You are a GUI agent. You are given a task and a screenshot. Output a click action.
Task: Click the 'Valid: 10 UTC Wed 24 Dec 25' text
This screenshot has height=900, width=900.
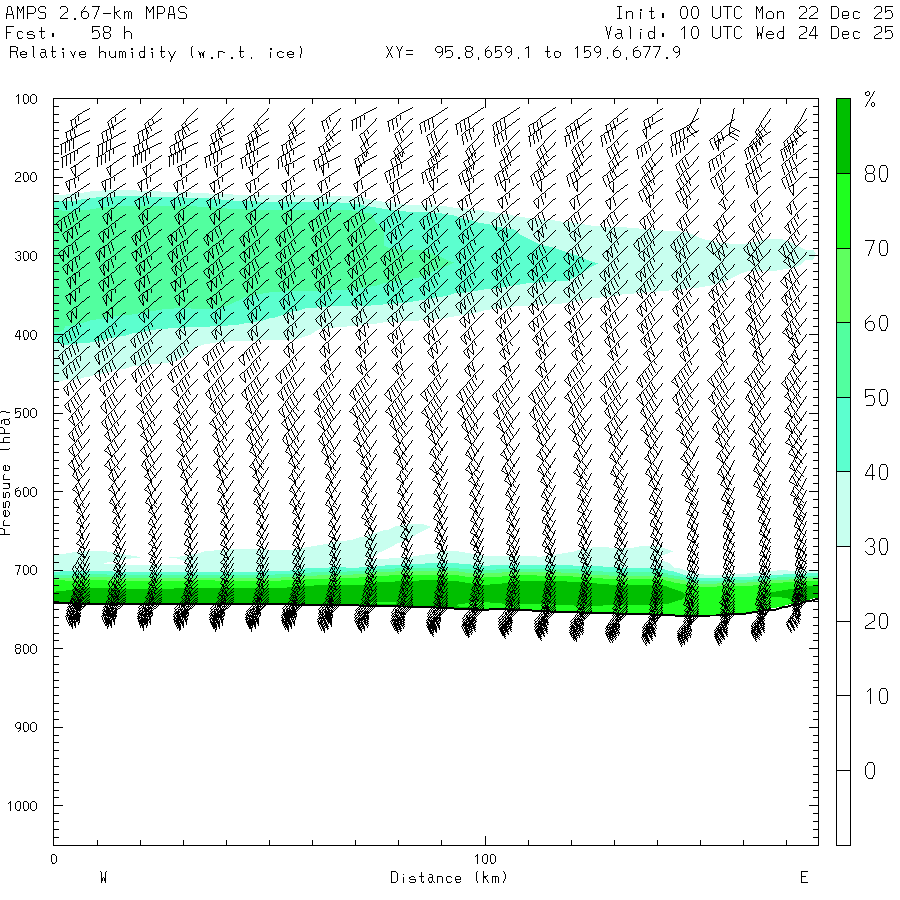click(x=748, y=33)
